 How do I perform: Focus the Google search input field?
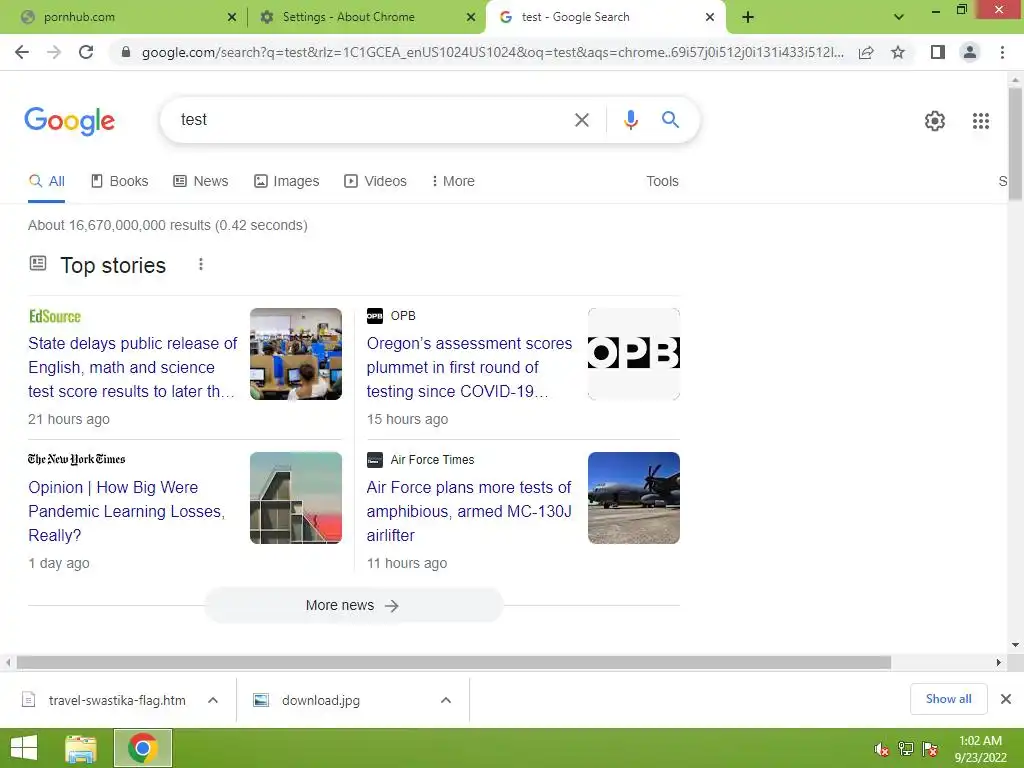coord(372,120)
